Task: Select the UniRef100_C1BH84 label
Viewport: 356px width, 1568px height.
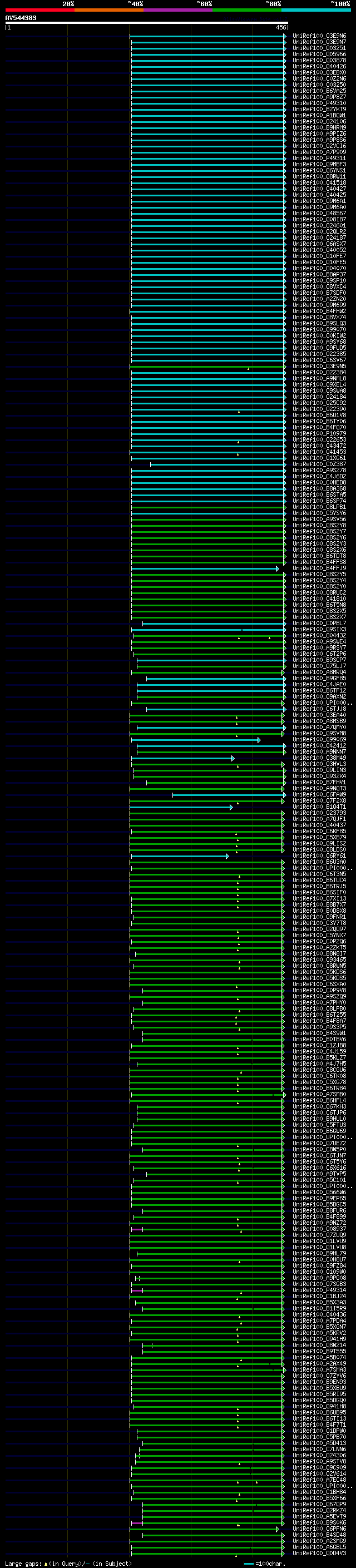Action: tap(319, 1492)
